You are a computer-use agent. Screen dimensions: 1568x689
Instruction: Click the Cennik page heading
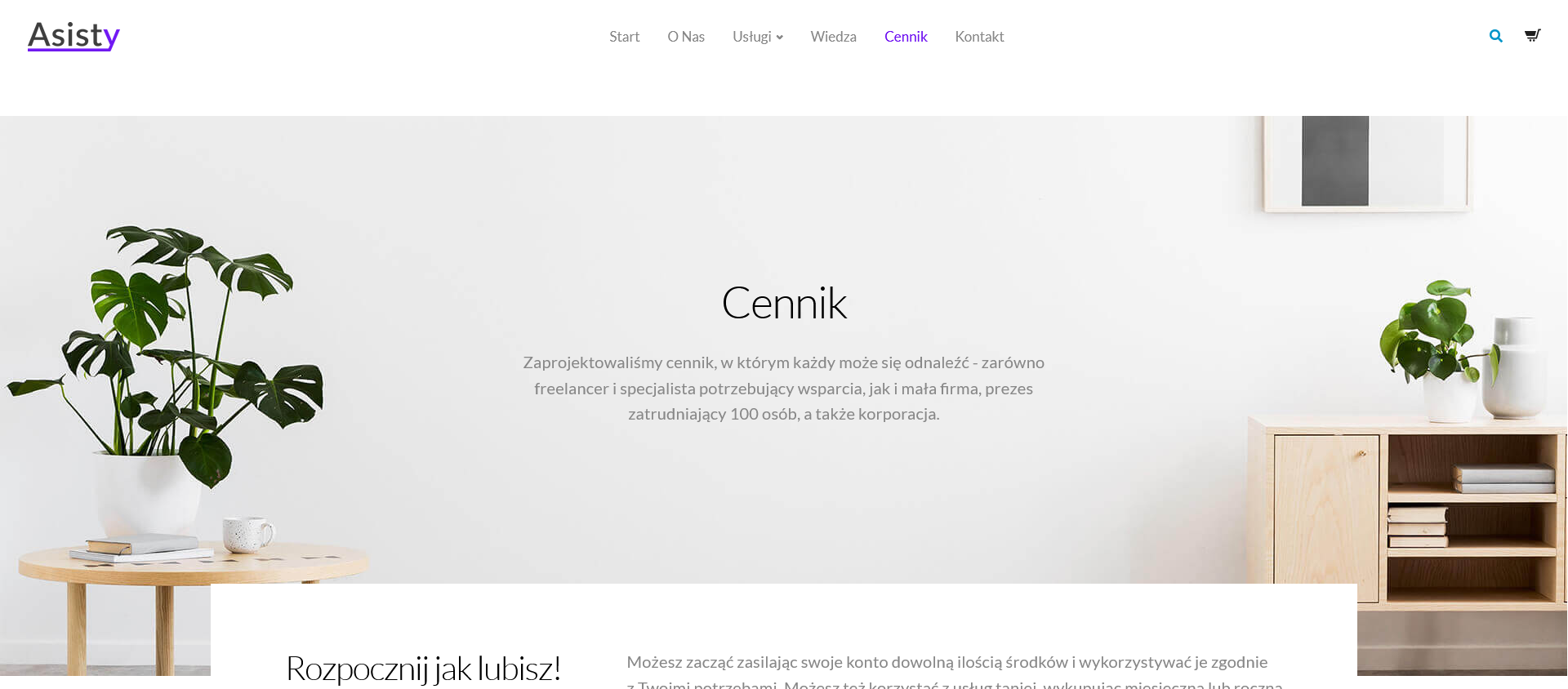tap(784, 303)
